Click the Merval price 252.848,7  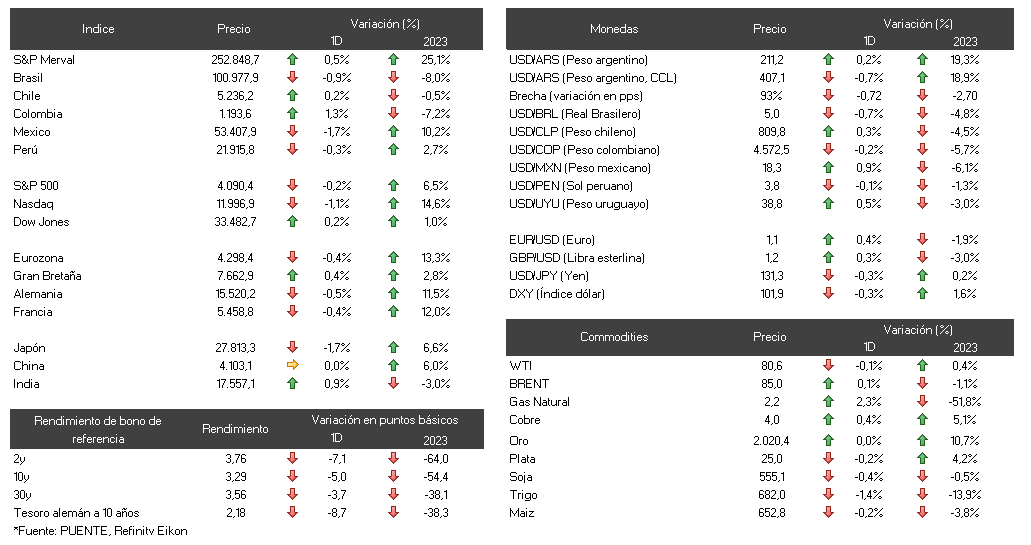pos(235,59)
